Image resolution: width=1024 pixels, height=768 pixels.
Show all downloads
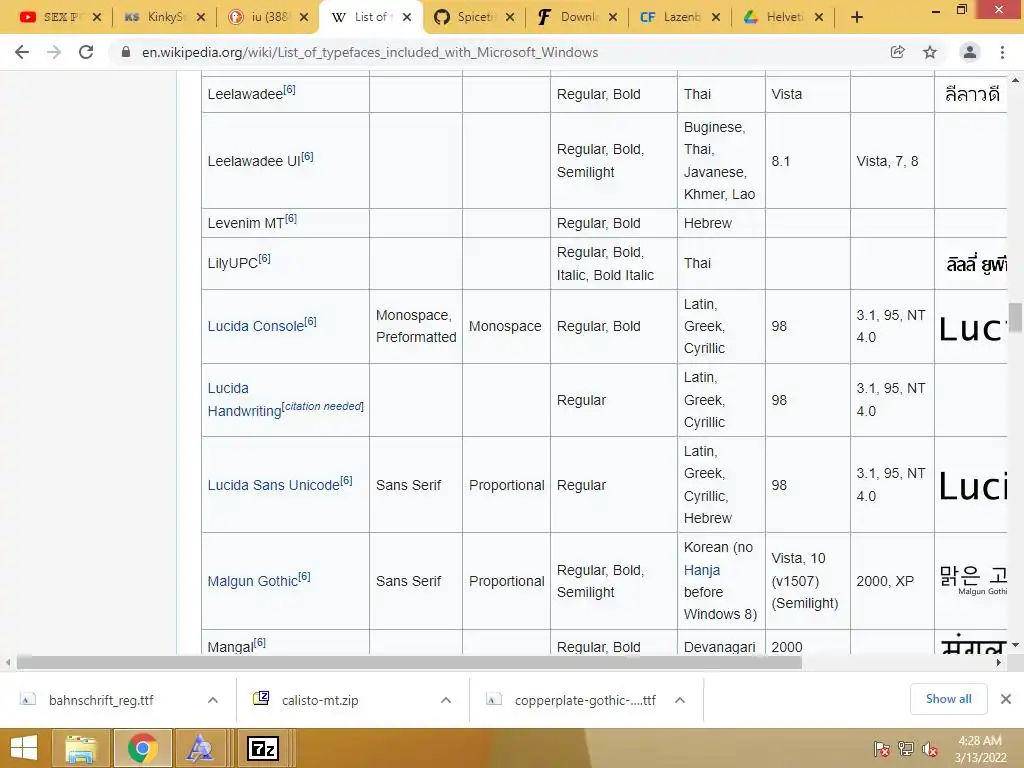pos(948,699)
